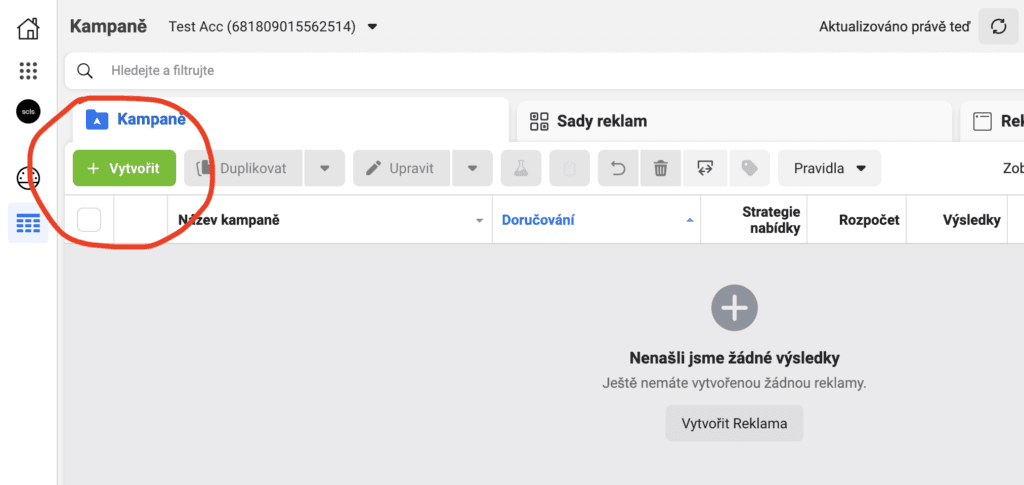Delete using the trash can icon
This screenshot has width=1024, height=485.
(661, 168)
